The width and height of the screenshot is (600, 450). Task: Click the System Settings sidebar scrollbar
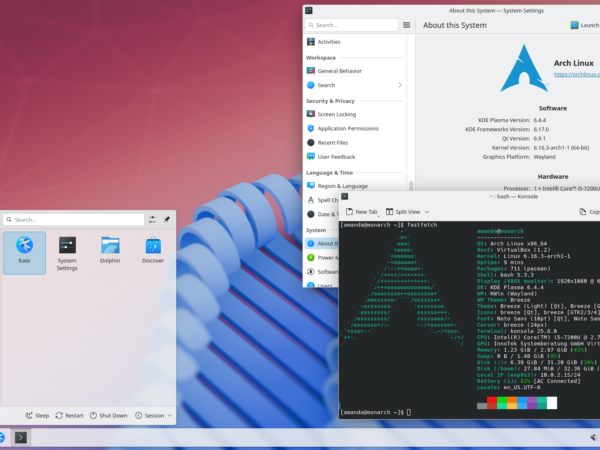[x=411, y=185]
